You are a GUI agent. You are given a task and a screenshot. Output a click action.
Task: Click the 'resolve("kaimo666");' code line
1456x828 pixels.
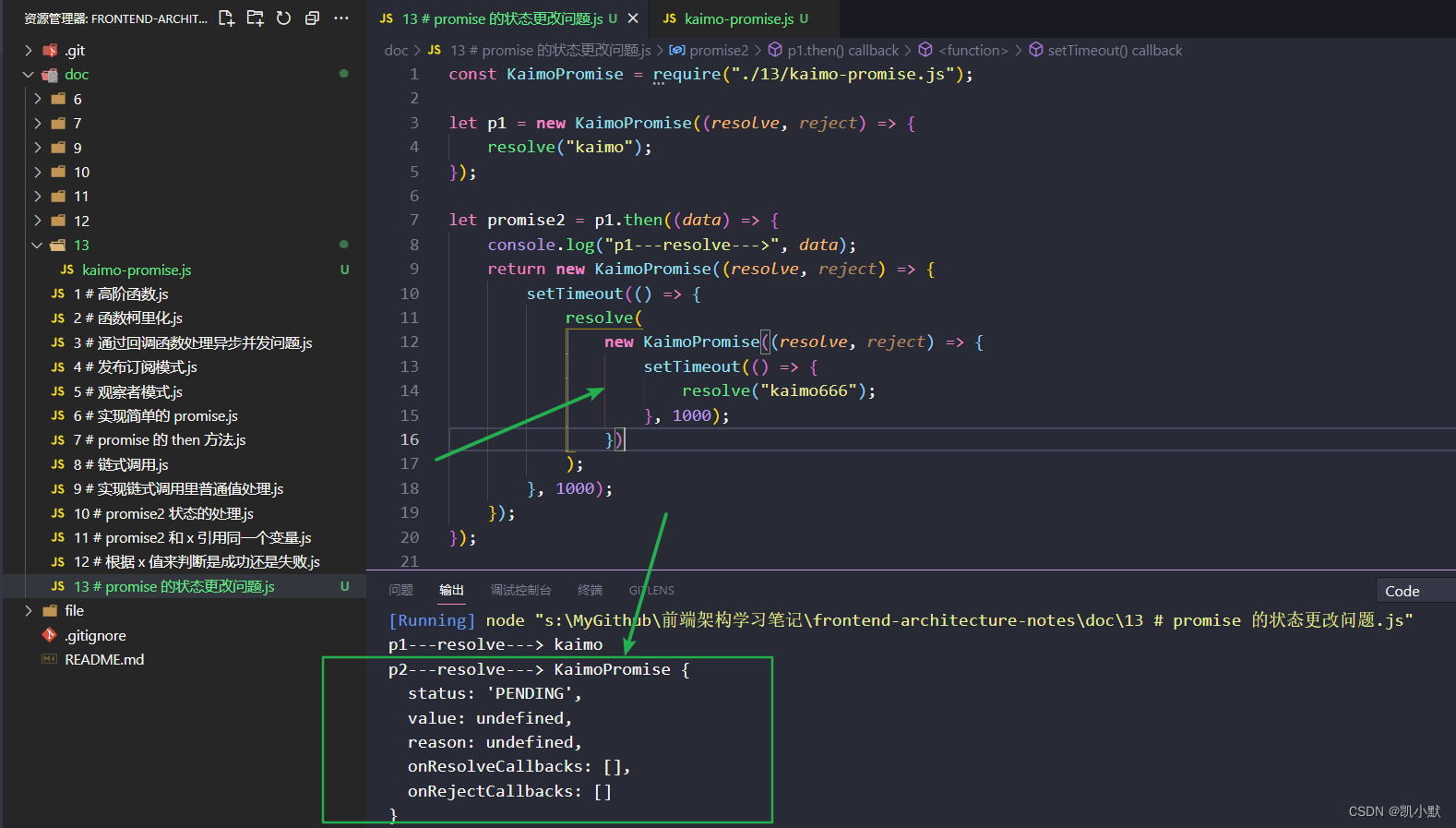coord(779,390)
